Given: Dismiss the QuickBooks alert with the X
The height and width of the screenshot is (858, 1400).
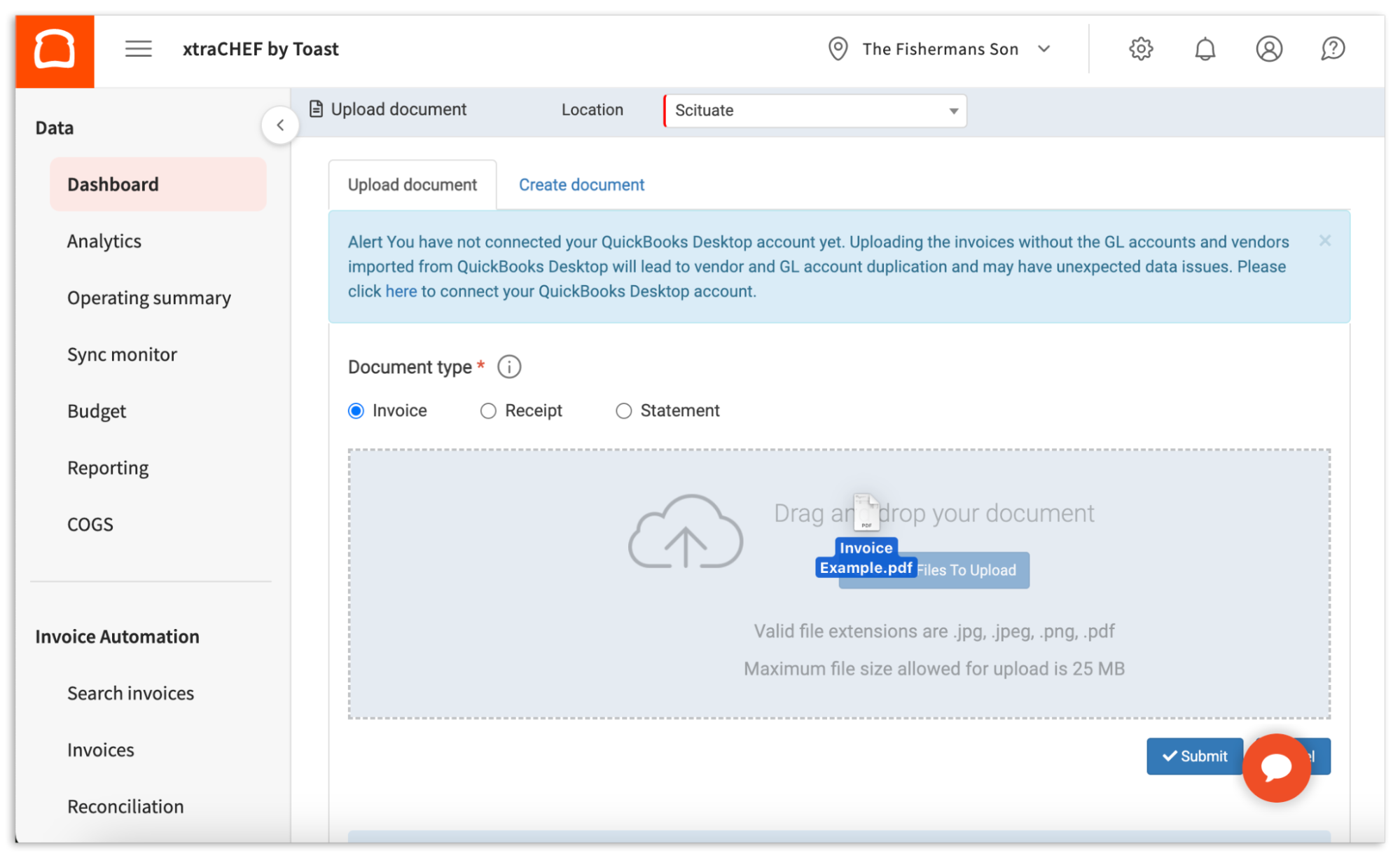Looking at the screenshot, I should pyautogui.click(x=1325, y=240).
